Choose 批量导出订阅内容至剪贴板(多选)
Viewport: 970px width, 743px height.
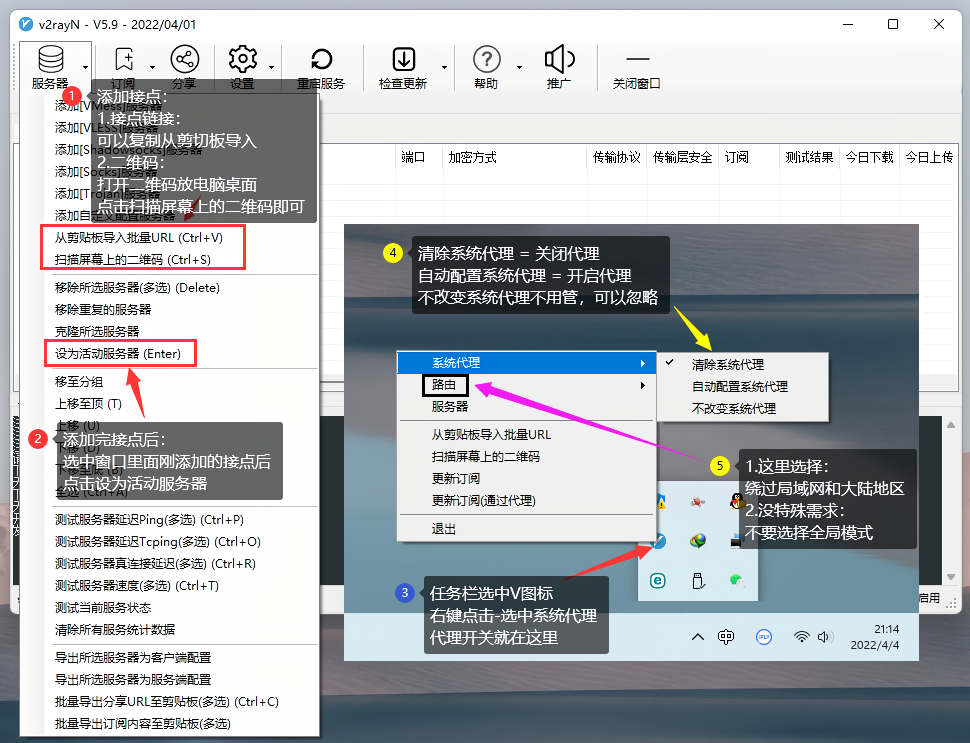tap(142, 724)
